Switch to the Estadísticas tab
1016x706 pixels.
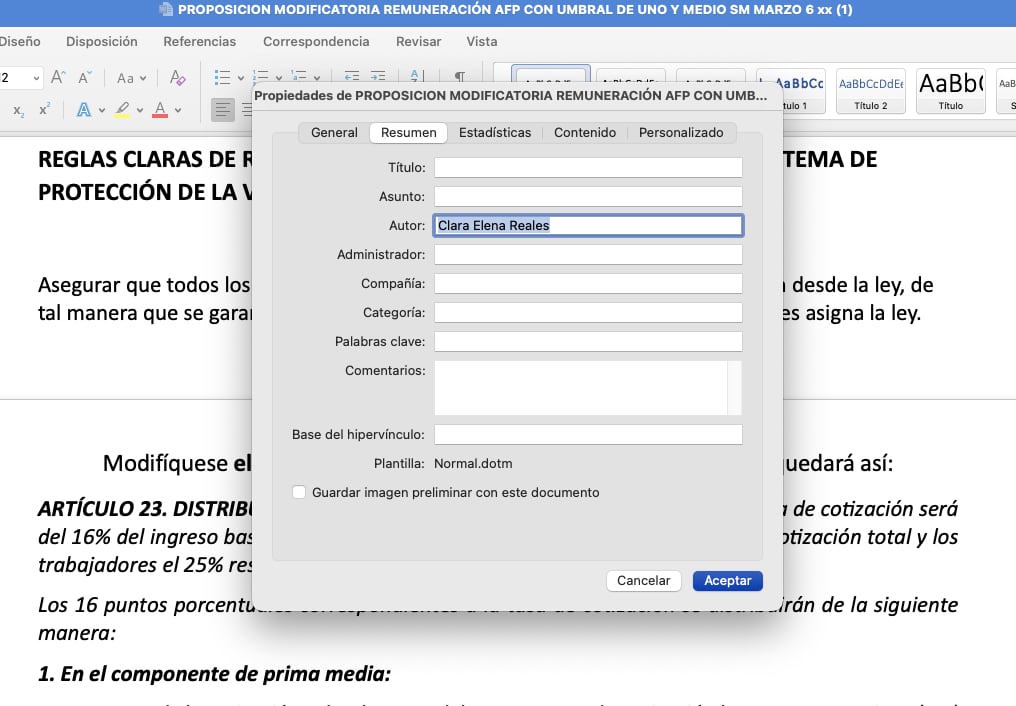click(493, 132)
